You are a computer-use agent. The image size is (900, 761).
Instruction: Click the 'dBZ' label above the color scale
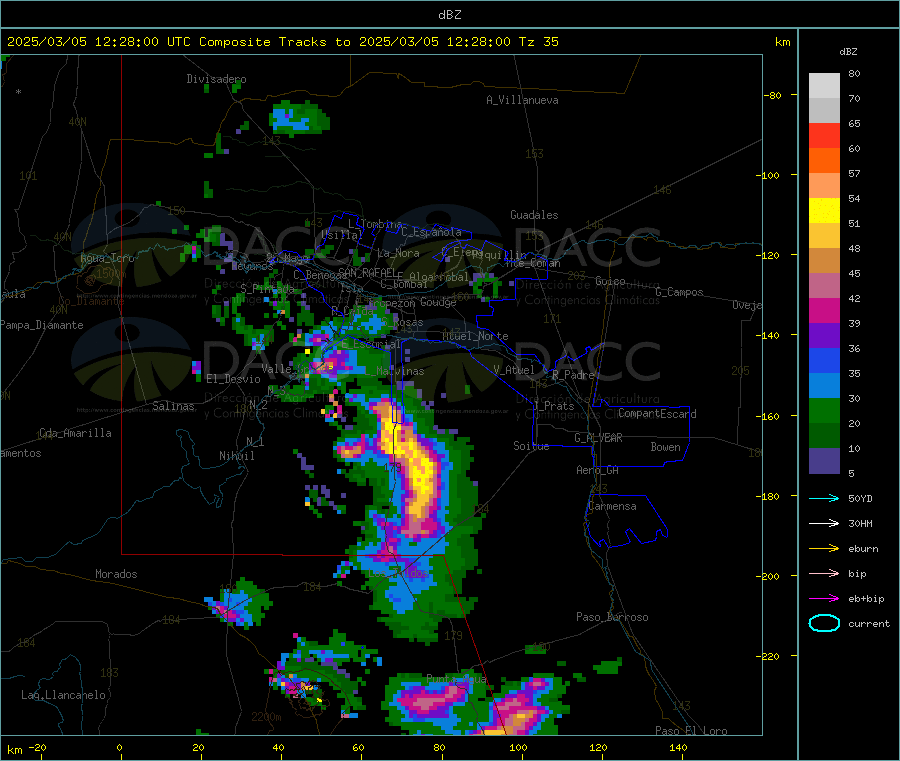coord(848,52)
